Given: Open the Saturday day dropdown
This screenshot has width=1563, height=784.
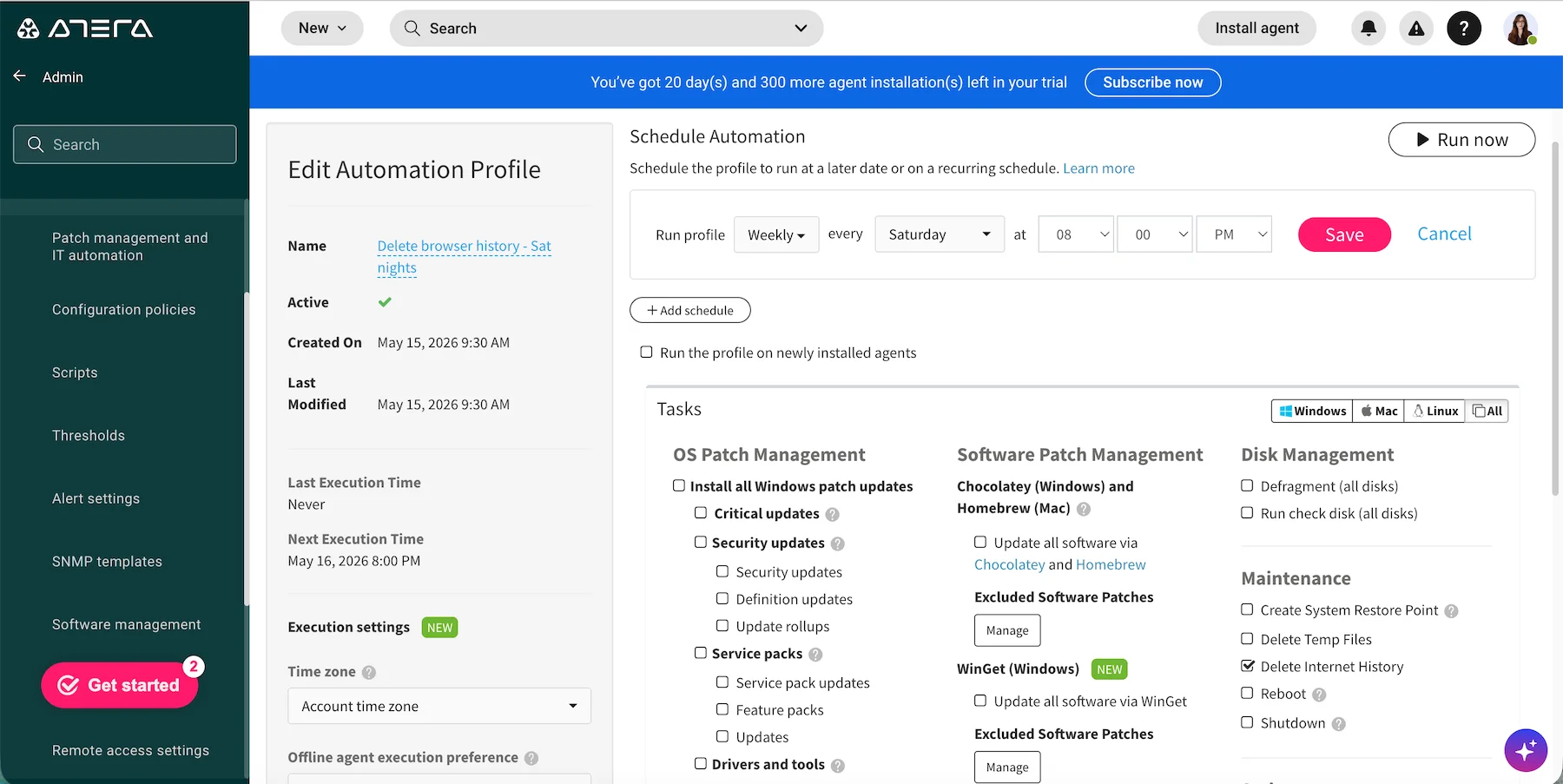Looking at the screenshot, I should point(940,234).
